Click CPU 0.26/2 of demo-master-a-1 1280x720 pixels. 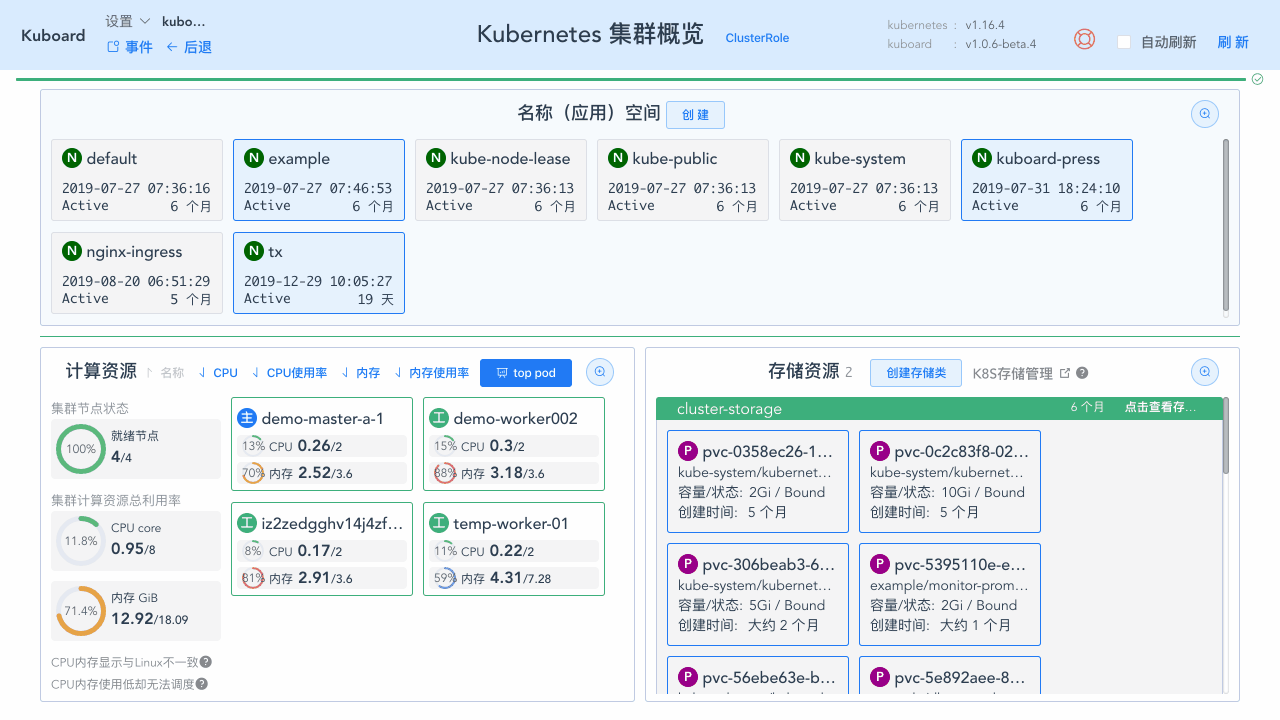(x=321, y=446)
